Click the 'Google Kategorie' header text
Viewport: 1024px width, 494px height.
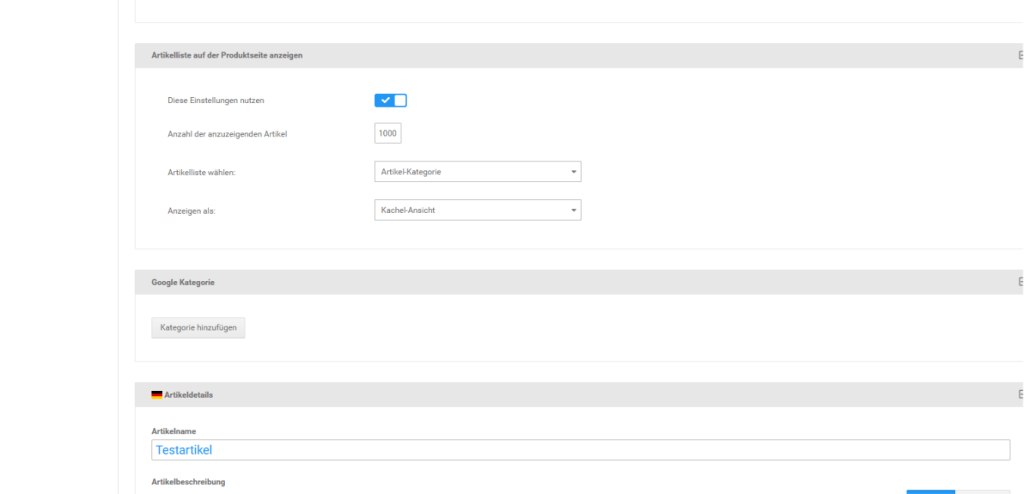183,283
